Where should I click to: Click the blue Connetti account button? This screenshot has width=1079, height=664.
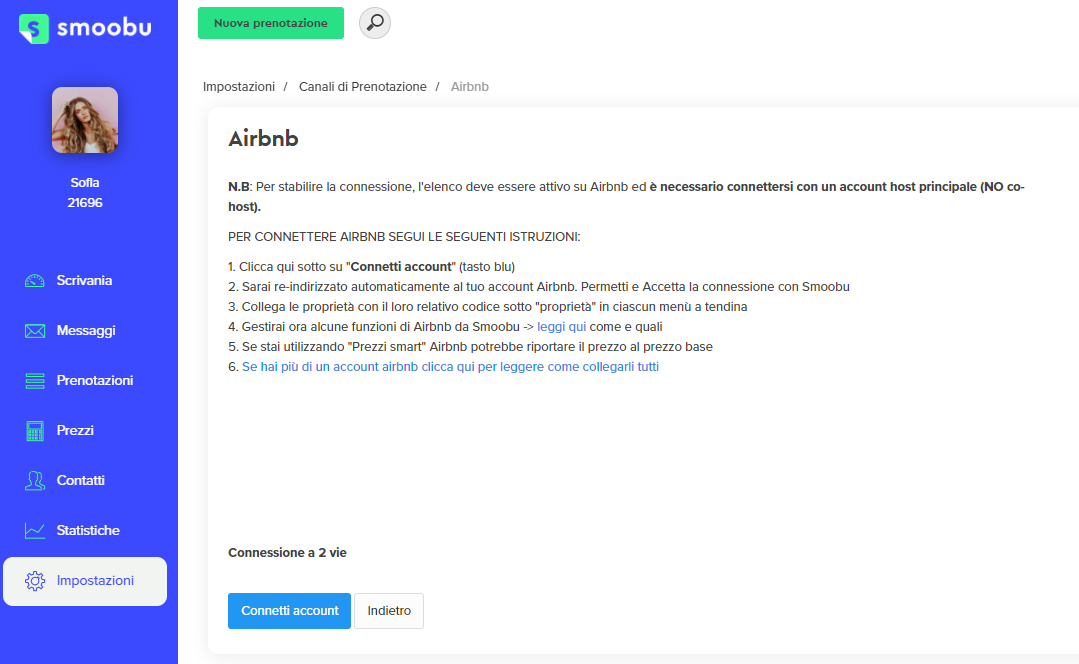[x=289, y=611]
